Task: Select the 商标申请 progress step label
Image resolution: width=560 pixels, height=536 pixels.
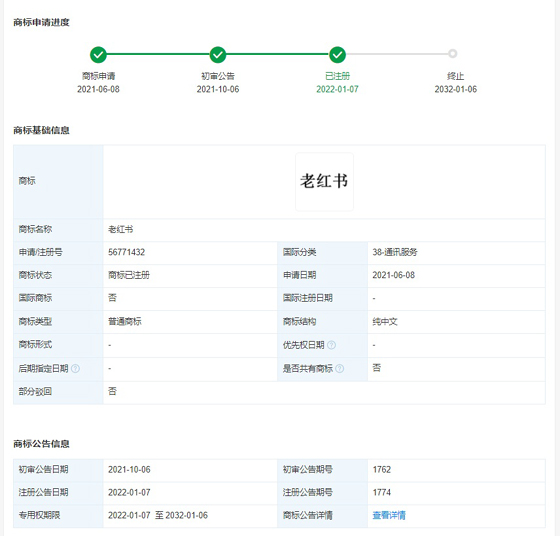Action: pos(99,76)
